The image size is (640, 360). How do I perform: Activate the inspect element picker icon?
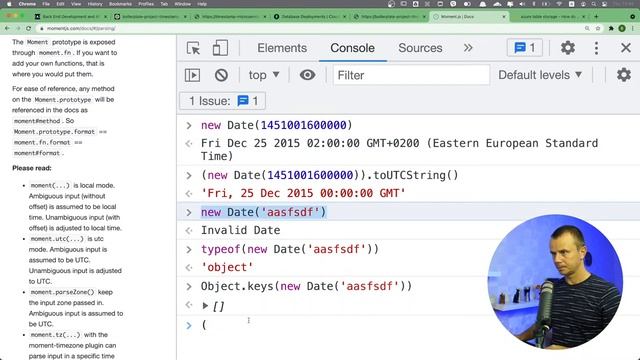point(193,48)
